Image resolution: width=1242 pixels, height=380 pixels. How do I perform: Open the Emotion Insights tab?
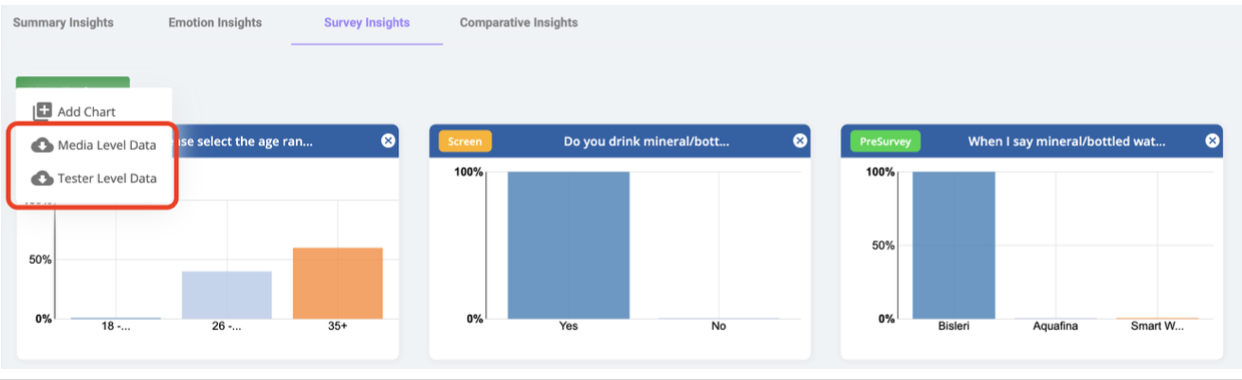tap(215, 23)
